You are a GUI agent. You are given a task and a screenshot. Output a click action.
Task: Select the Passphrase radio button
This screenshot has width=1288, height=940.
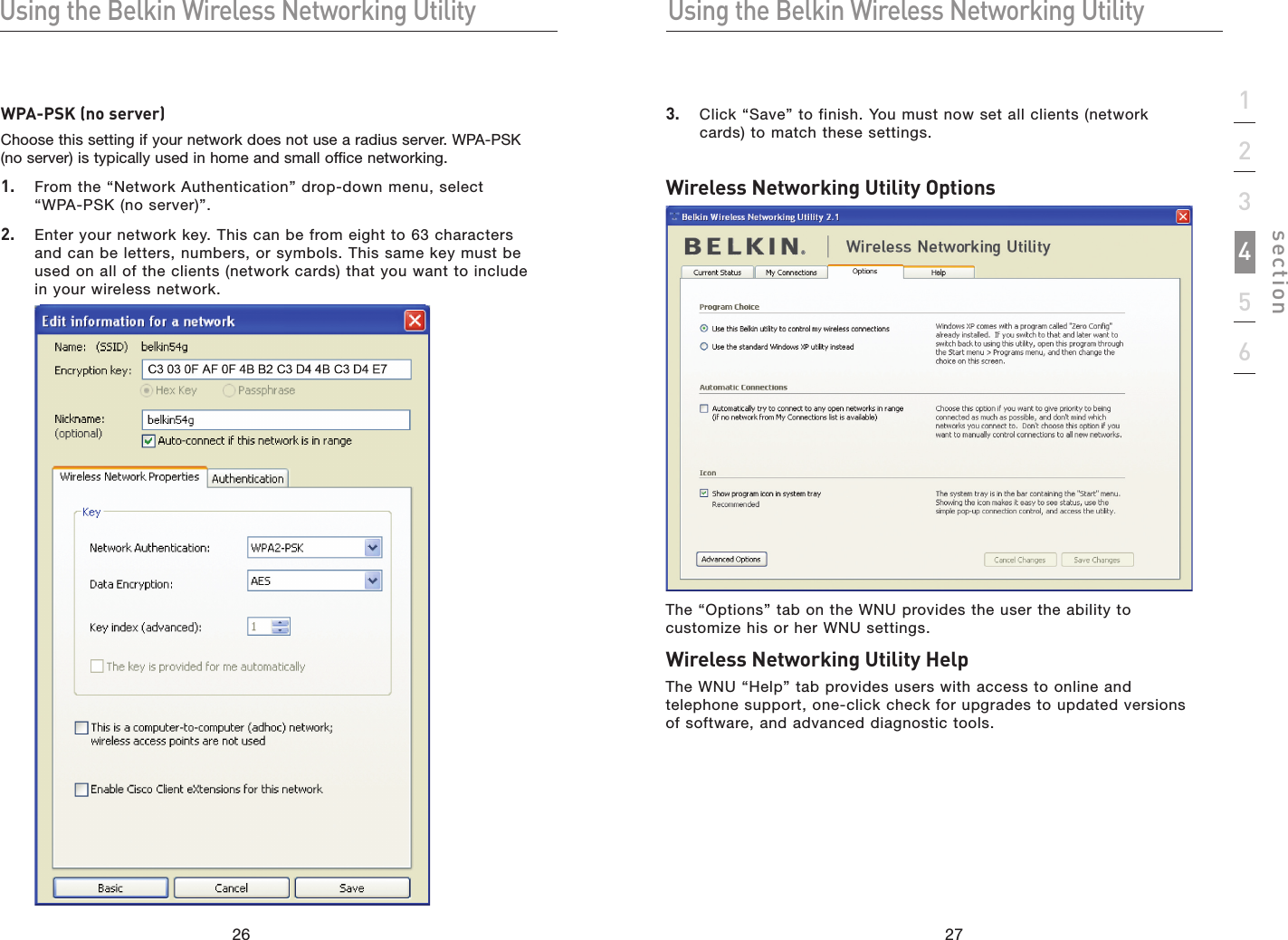point(229,390)
